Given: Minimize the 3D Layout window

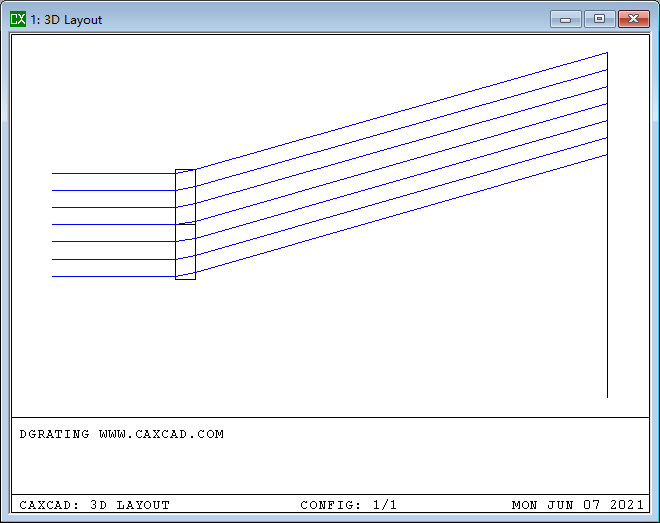Looking at the screenshot, I should (566, 19).
